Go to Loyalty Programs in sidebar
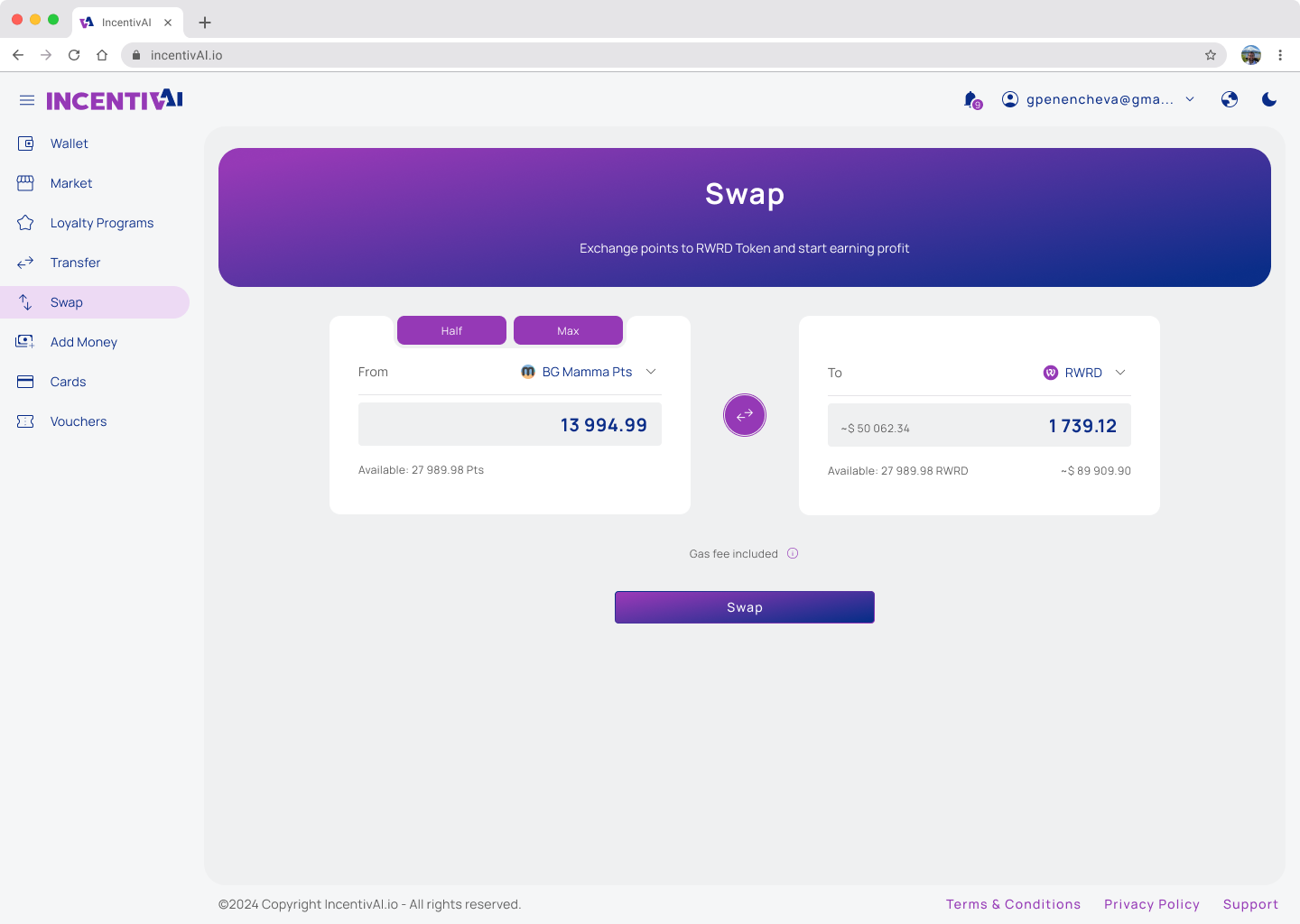 (101, 223)
